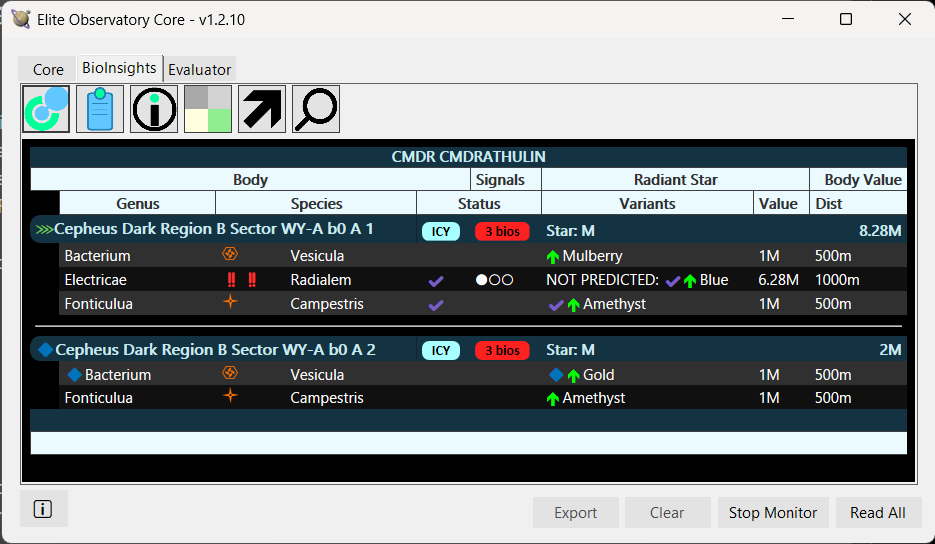This screenshot has width=935, height=544.
Task: Click the magnifying glass search toolbar icon
Action: click(x=316, y=109)
